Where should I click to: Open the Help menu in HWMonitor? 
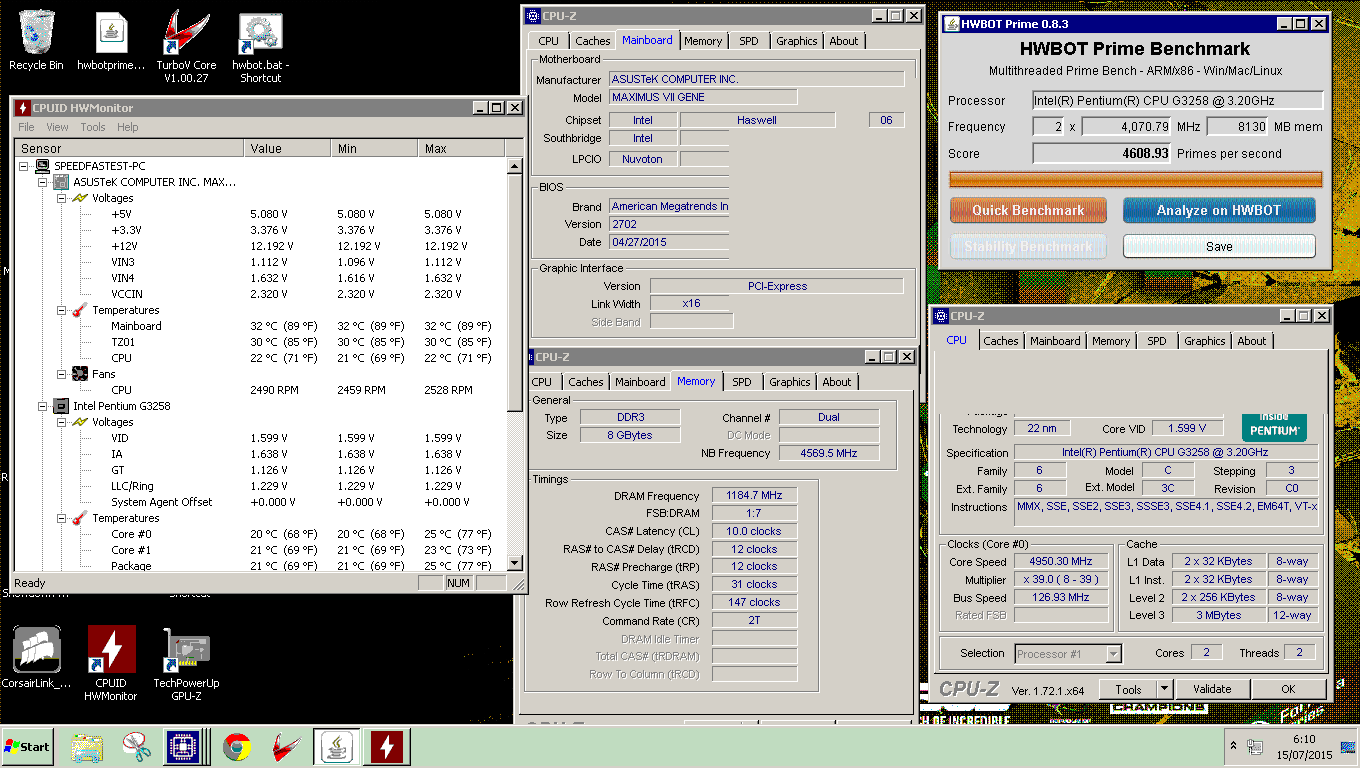[x=127, y=127]
